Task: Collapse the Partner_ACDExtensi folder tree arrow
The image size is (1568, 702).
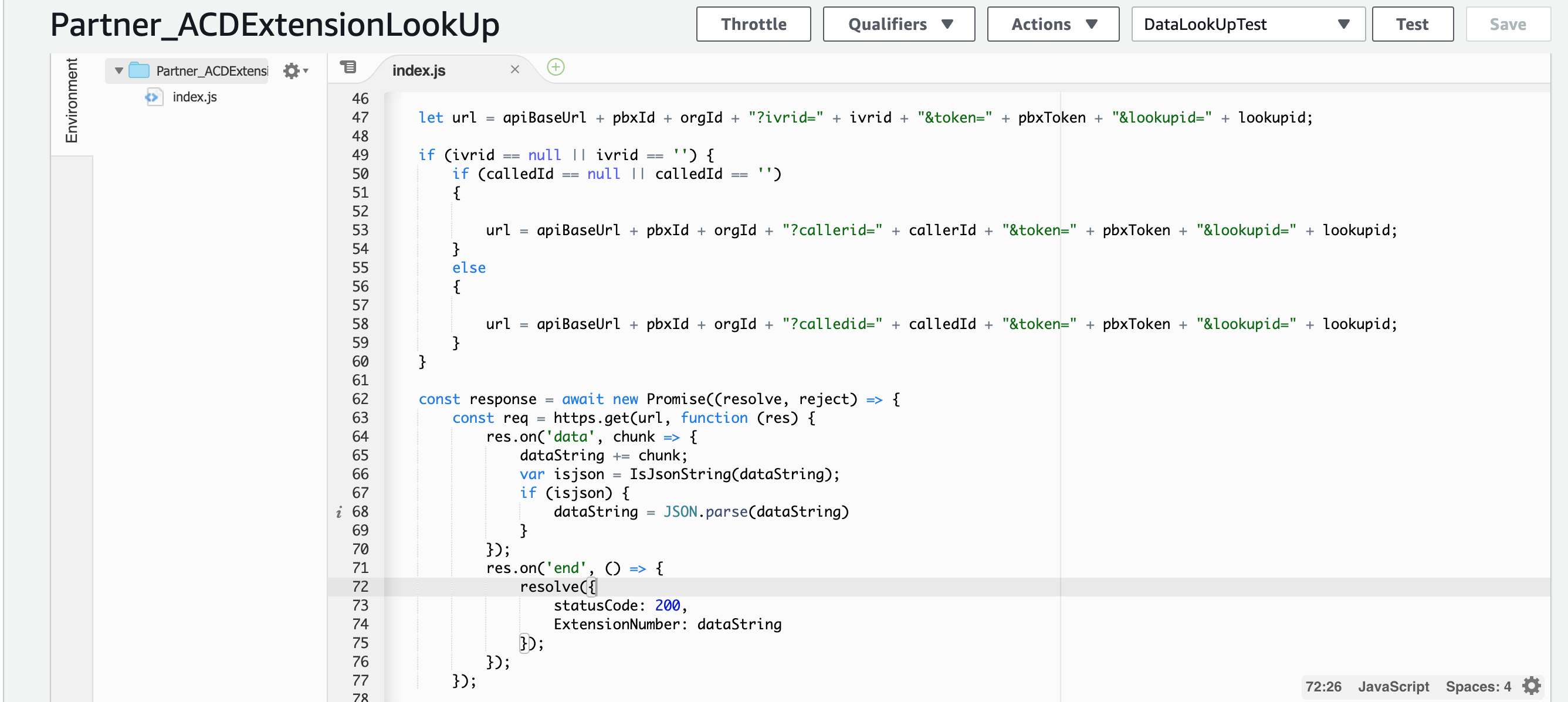Action: point(118,70)
